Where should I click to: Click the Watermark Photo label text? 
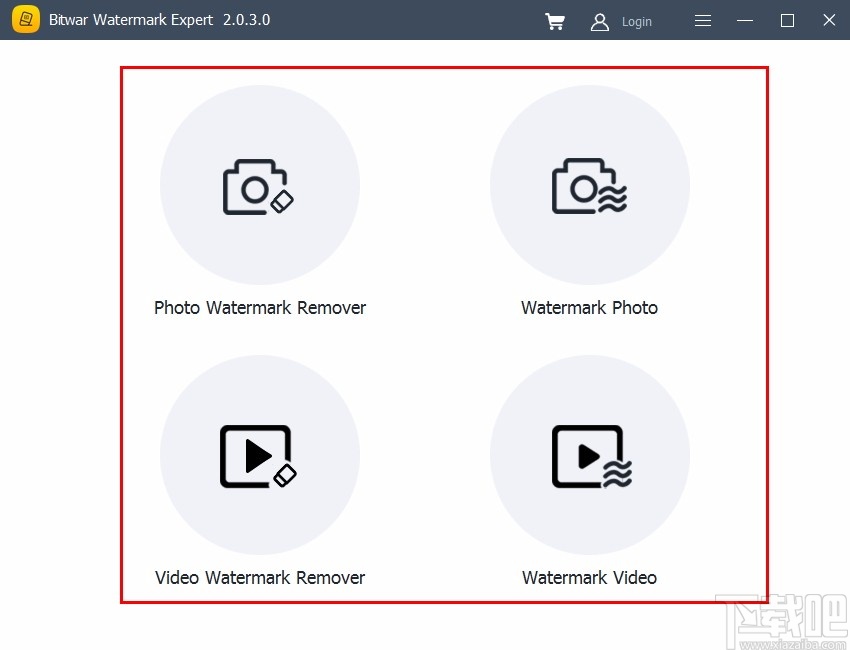589,307
